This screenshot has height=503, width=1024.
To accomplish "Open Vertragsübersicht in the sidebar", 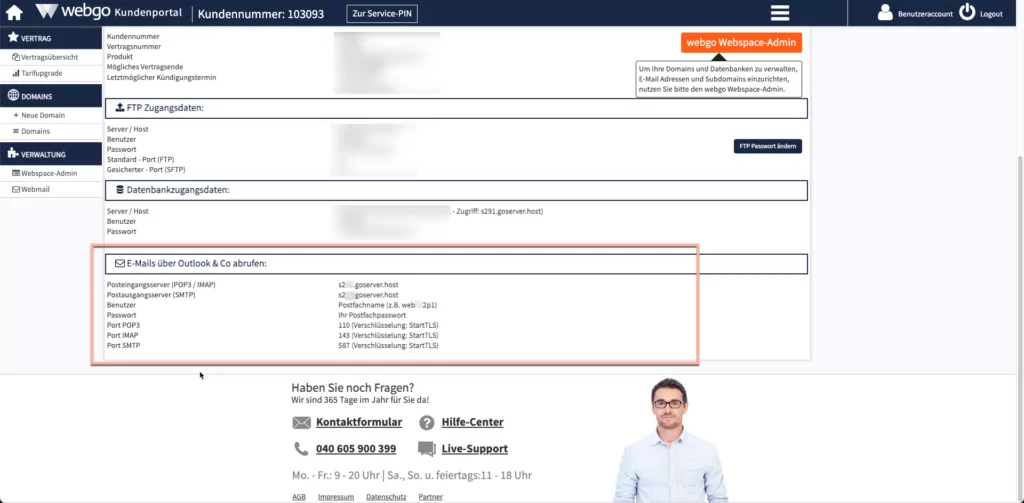I will [51, 57].
